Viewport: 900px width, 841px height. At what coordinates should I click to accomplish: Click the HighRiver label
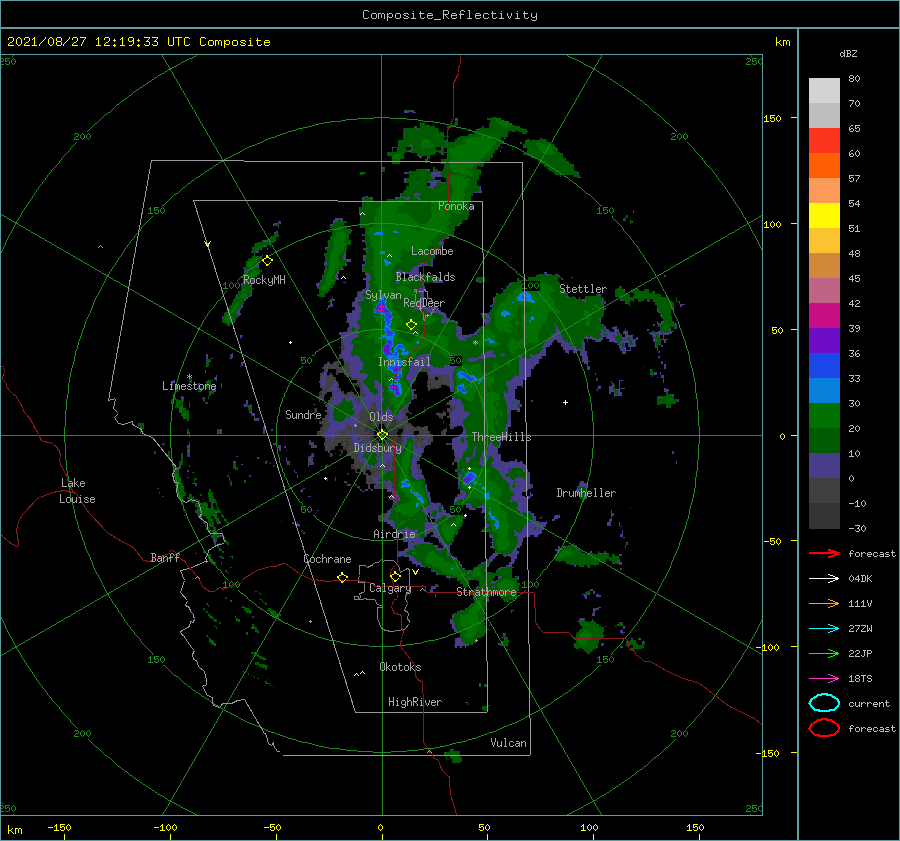coord(415,702)
